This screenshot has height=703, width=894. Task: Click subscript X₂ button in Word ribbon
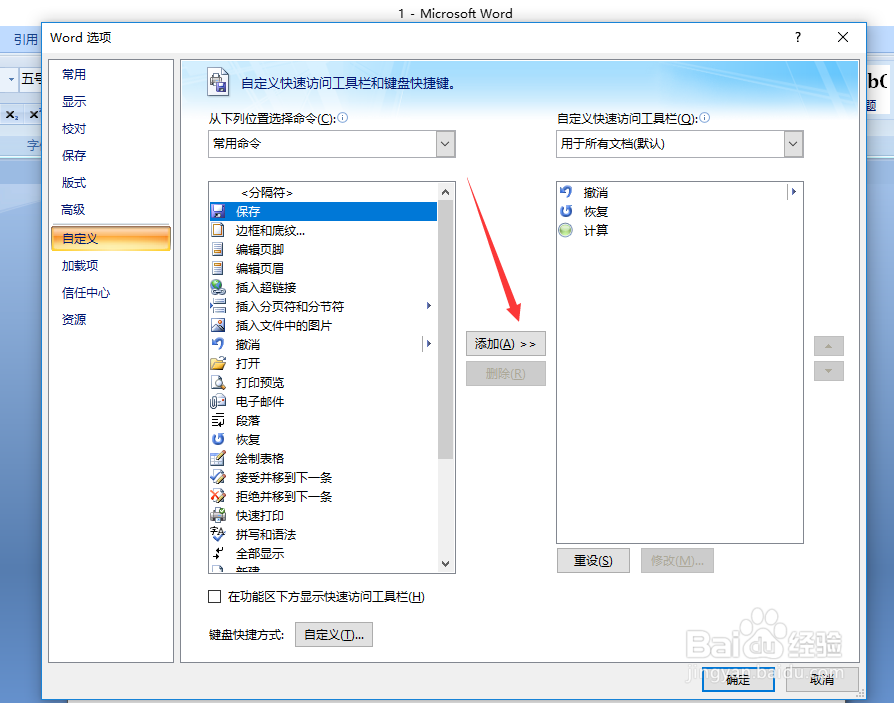[x=12, y=115]
